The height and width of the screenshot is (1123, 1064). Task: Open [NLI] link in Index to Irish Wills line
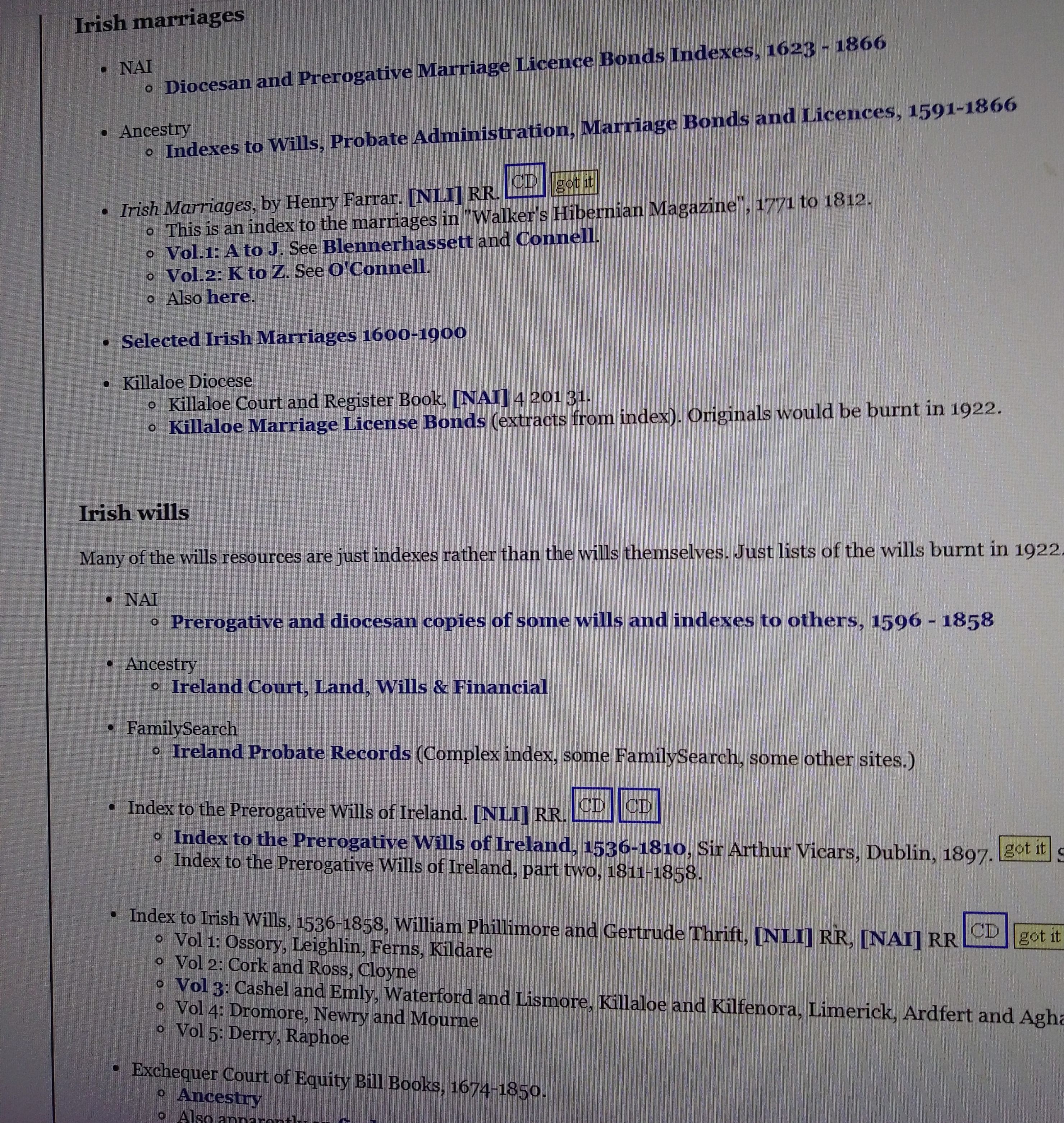(x=783, y=935)
